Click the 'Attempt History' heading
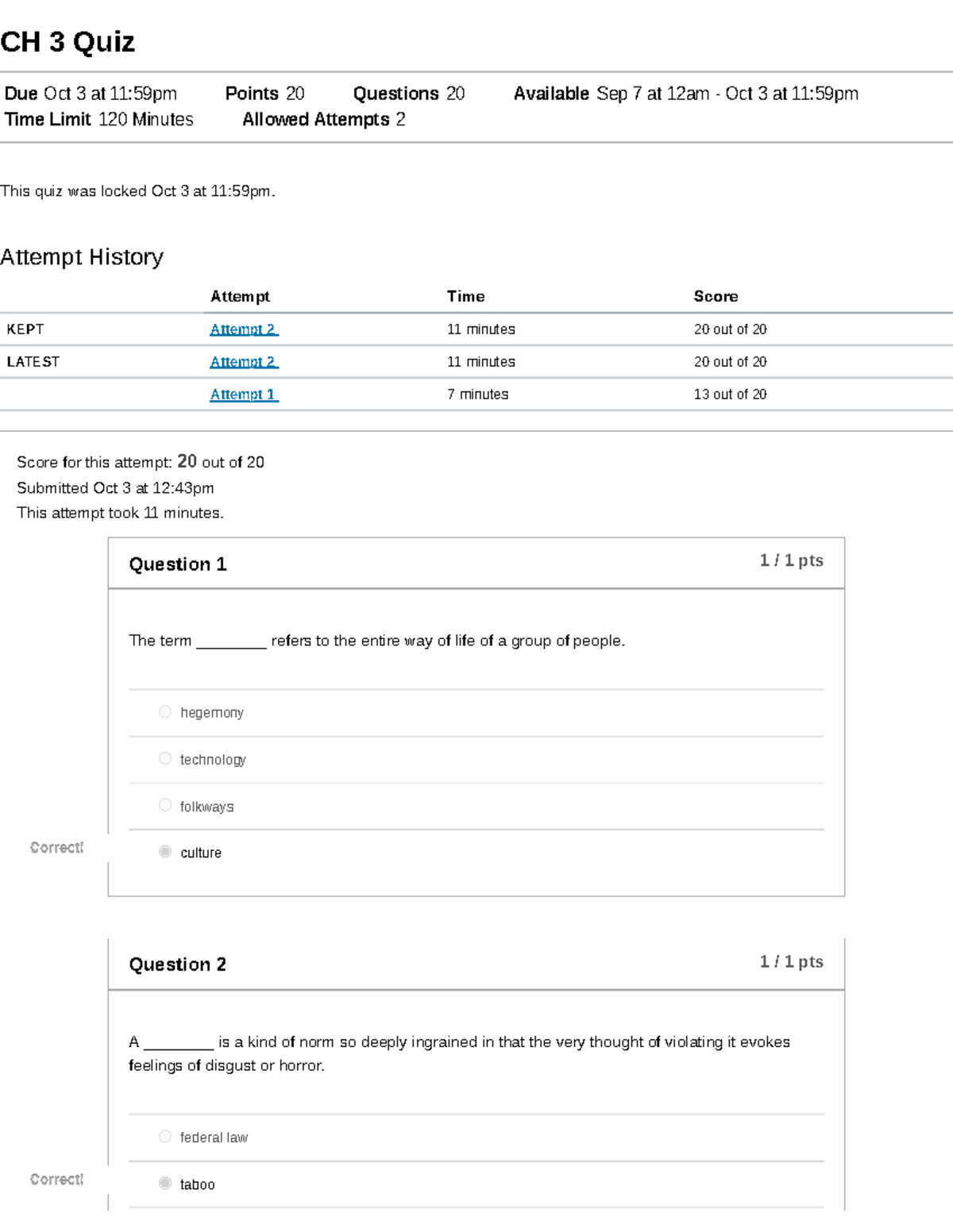 82,257
